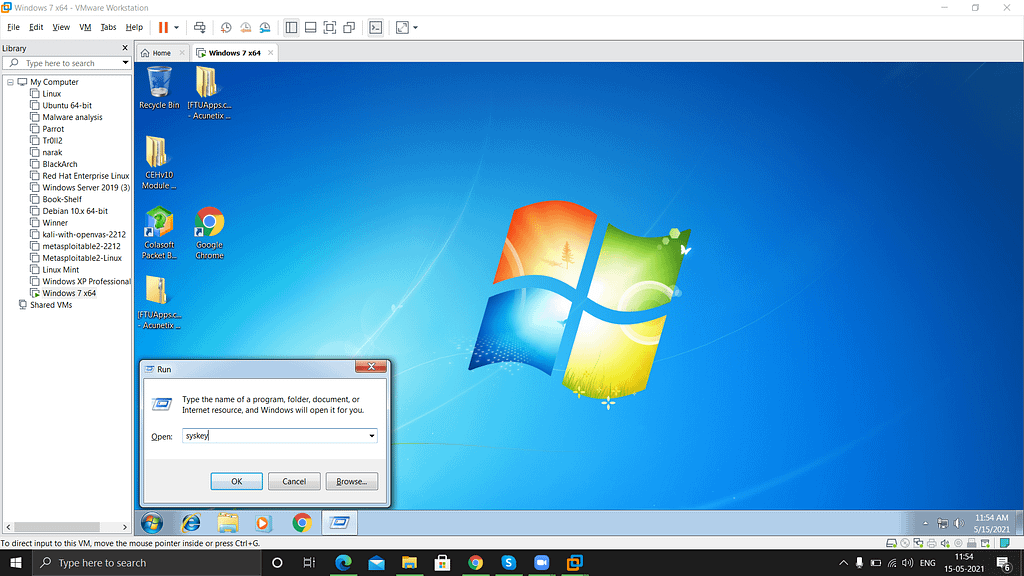Open the host notification center icon
Viewport: 1024px width, 576px height.
[1004, 563]
